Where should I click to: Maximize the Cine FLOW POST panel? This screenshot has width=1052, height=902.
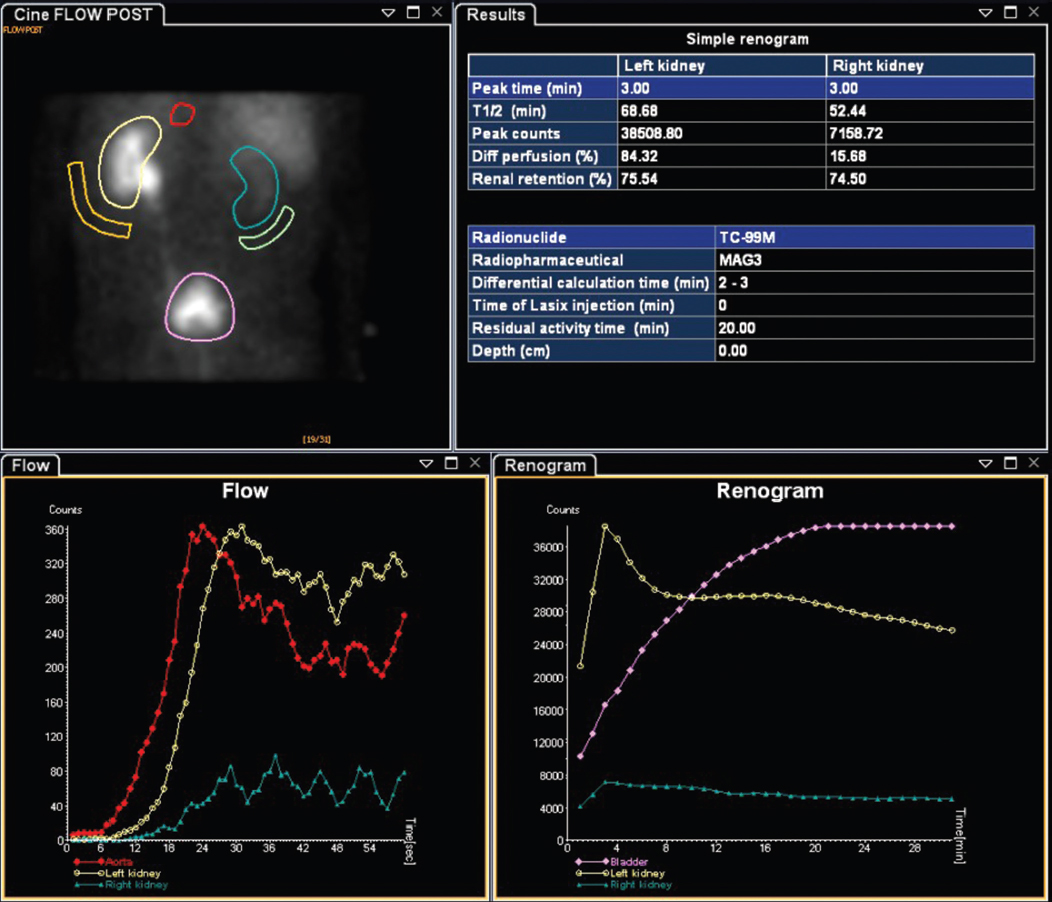(x=414, y=13)
